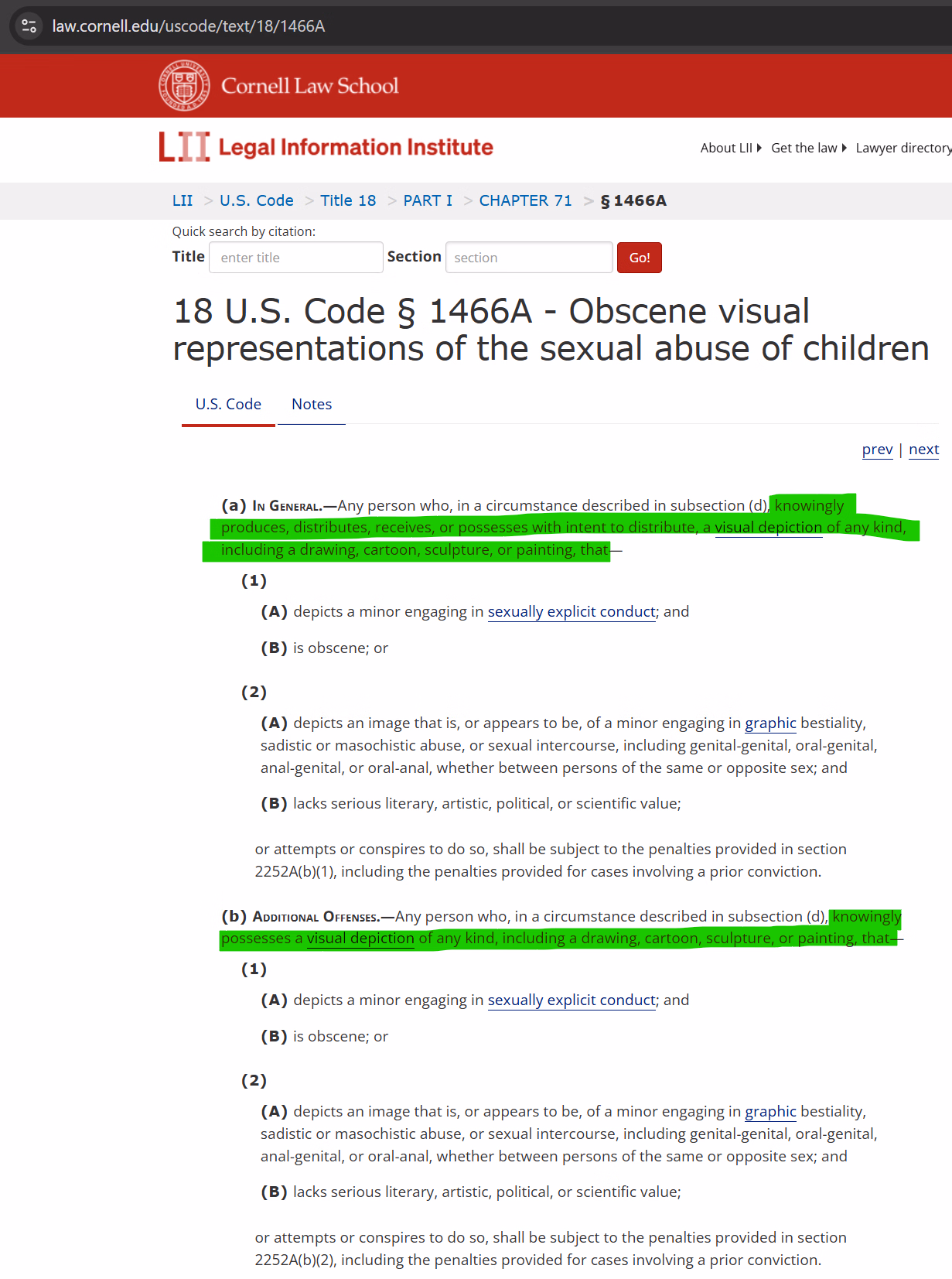Click the Cornell University seal logo
952x1279 pixels.
coord(184,86)
